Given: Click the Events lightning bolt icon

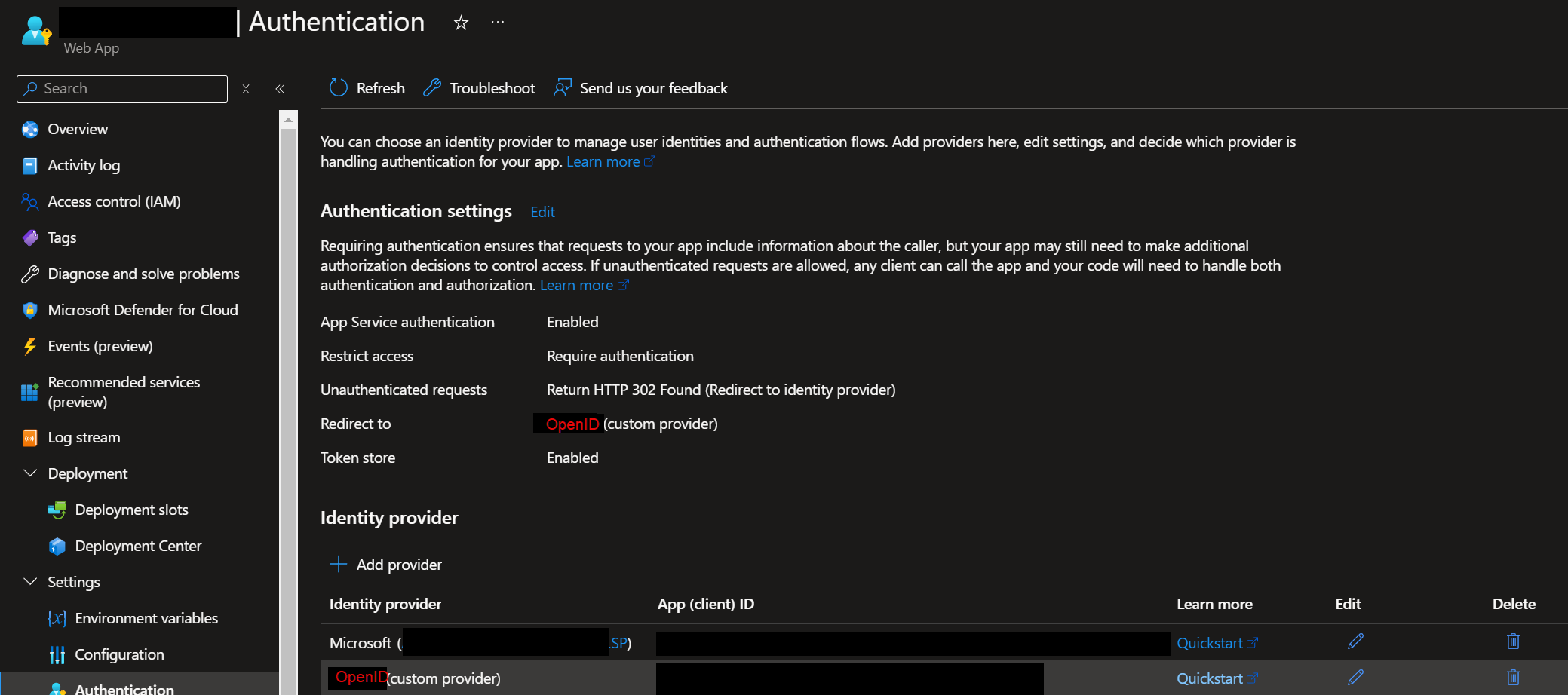Looking at the screenshot, I should pos(30,347).
